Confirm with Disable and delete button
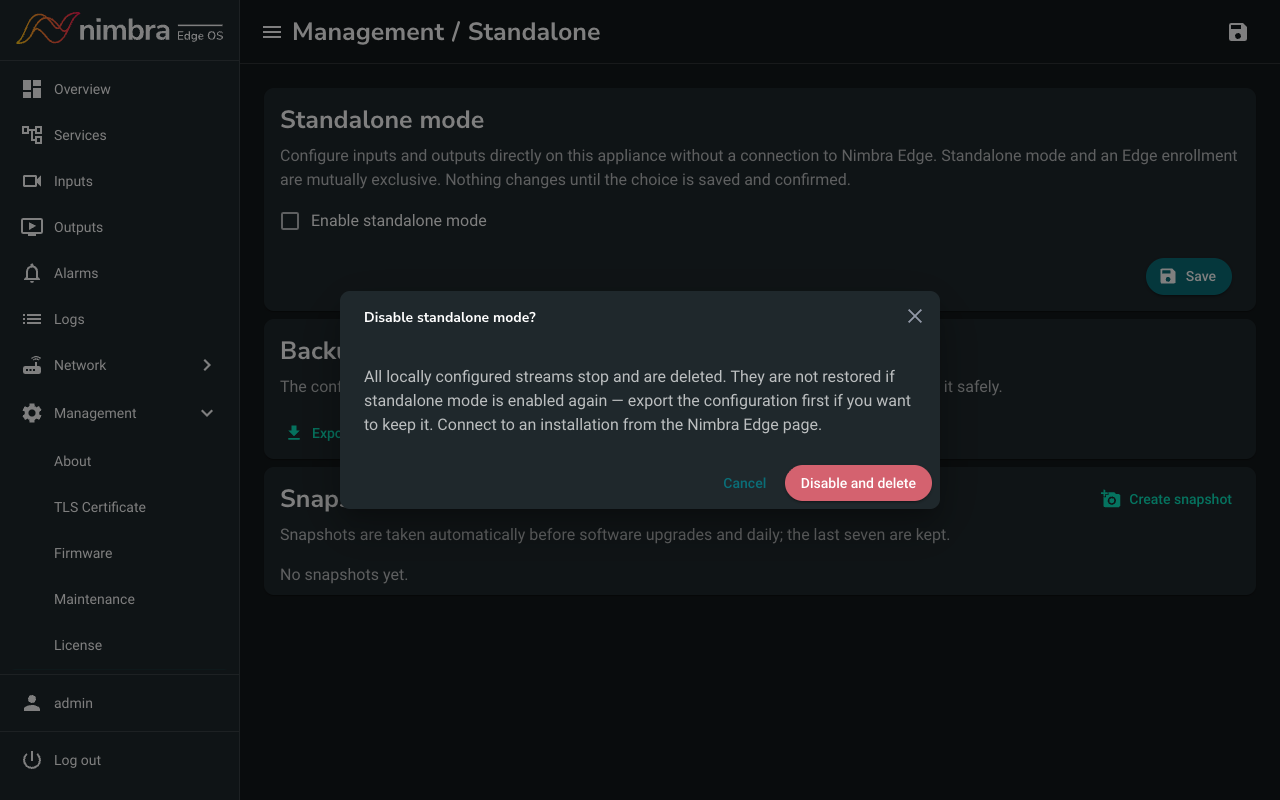1280x800 pixels. click(858, 483)
